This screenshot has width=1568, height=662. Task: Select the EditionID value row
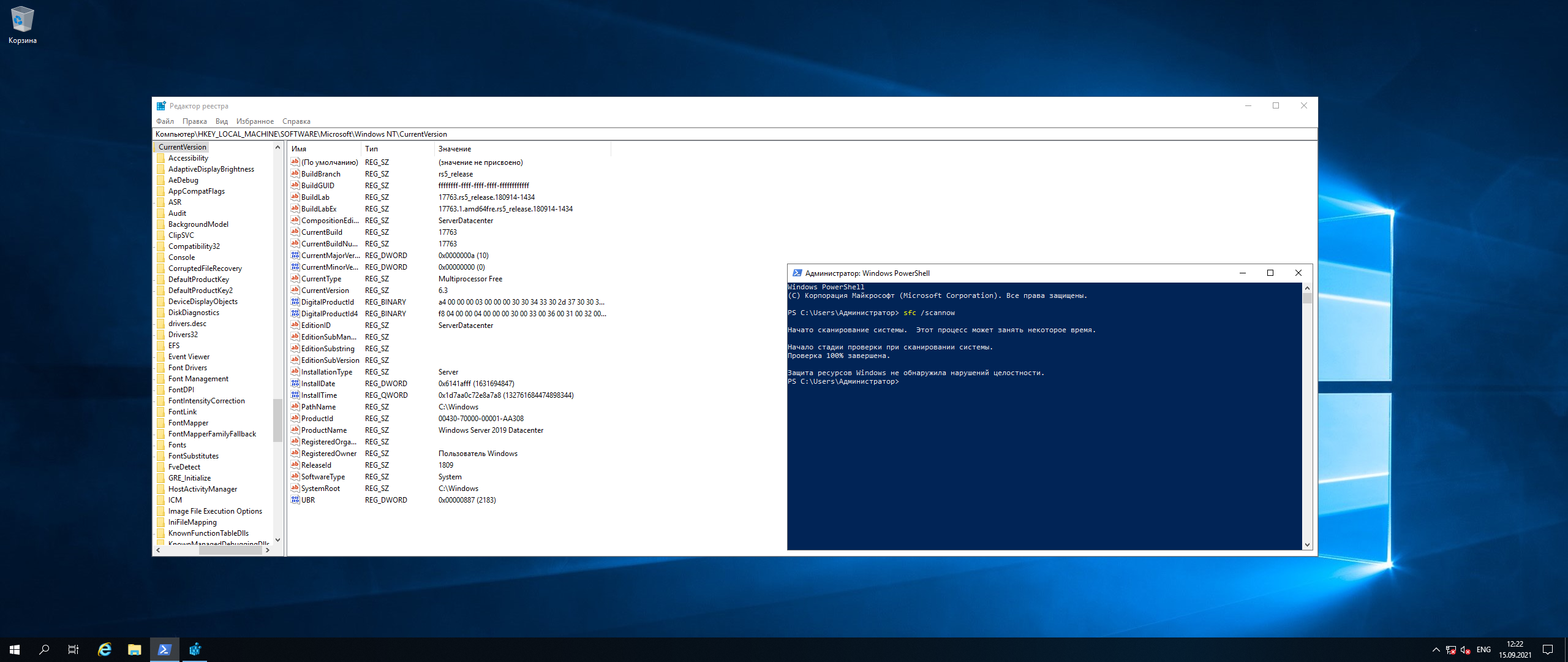(x=450, y=325)
